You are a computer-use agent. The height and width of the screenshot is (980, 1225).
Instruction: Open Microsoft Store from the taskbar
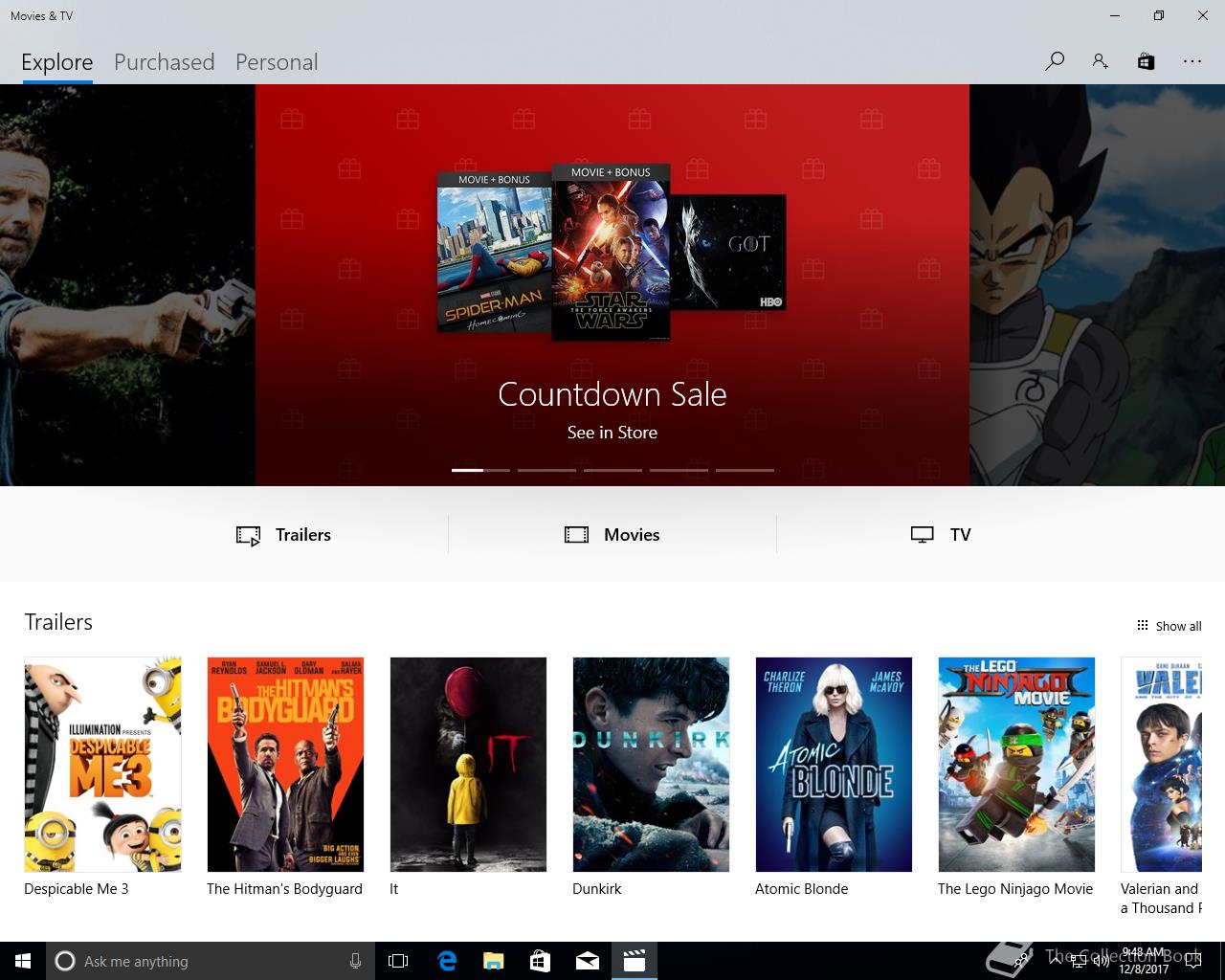pyautogui.click(x=541, y=961)
